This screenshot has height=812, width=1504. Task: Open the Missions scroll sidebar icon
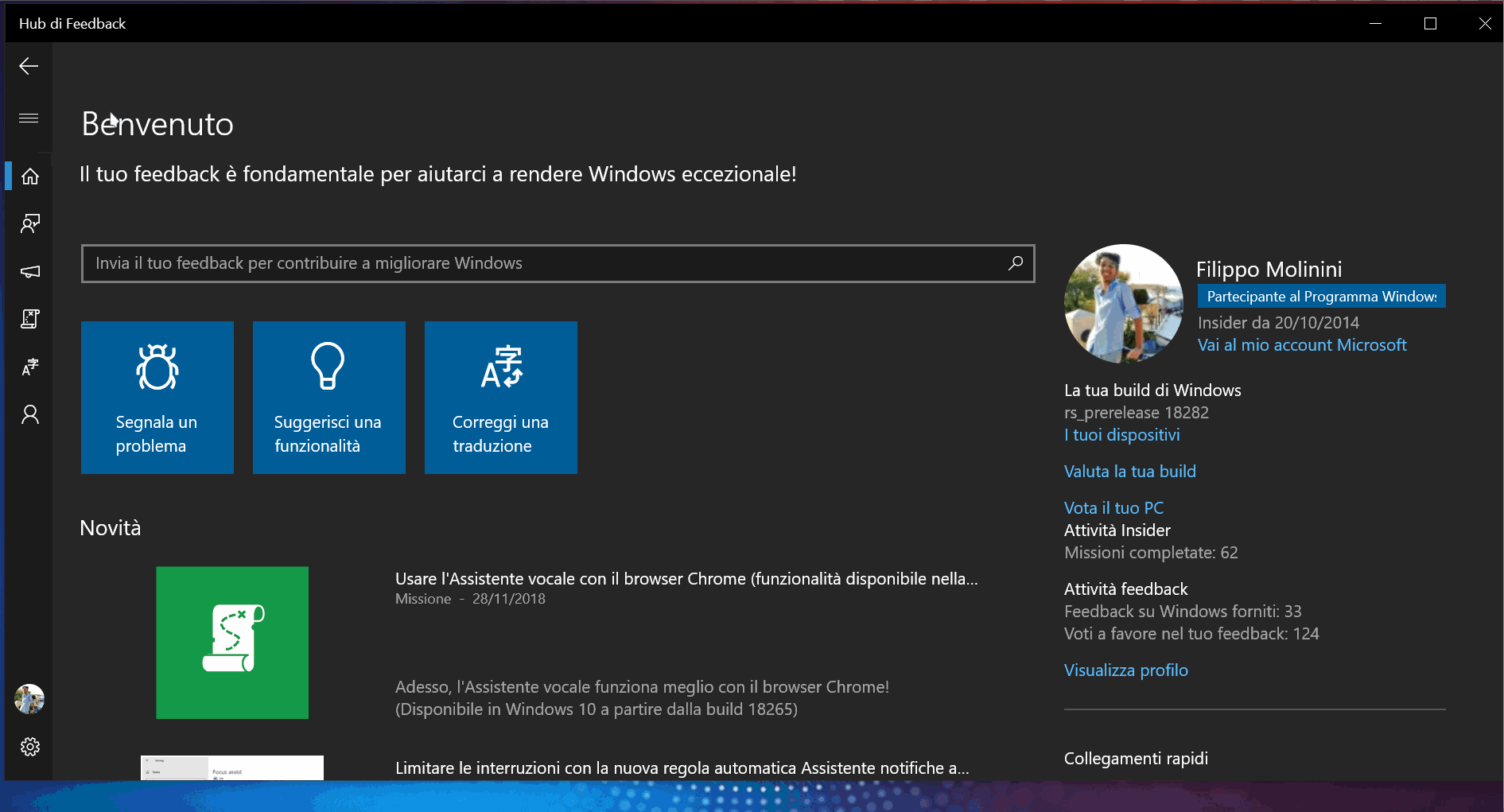tap(30, 319)
